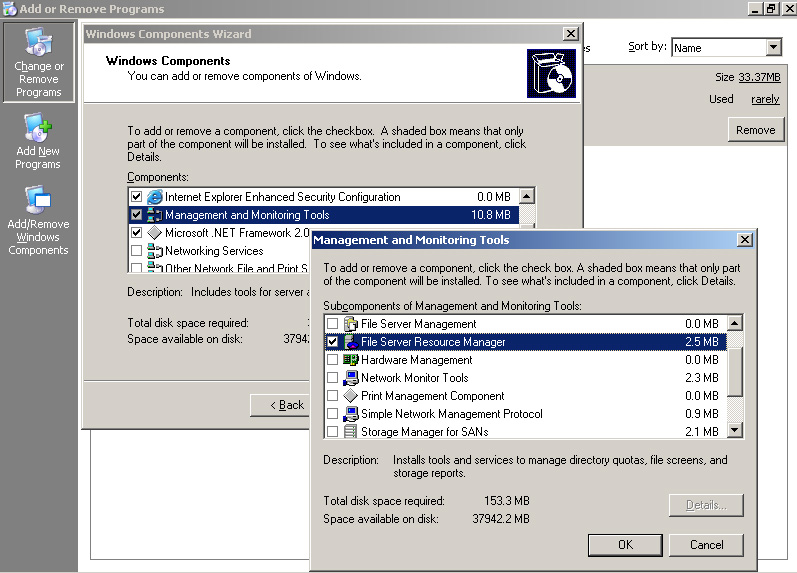797x573 pixels.
Task: Open the Sort by dropdown
Action: [773, 47]
